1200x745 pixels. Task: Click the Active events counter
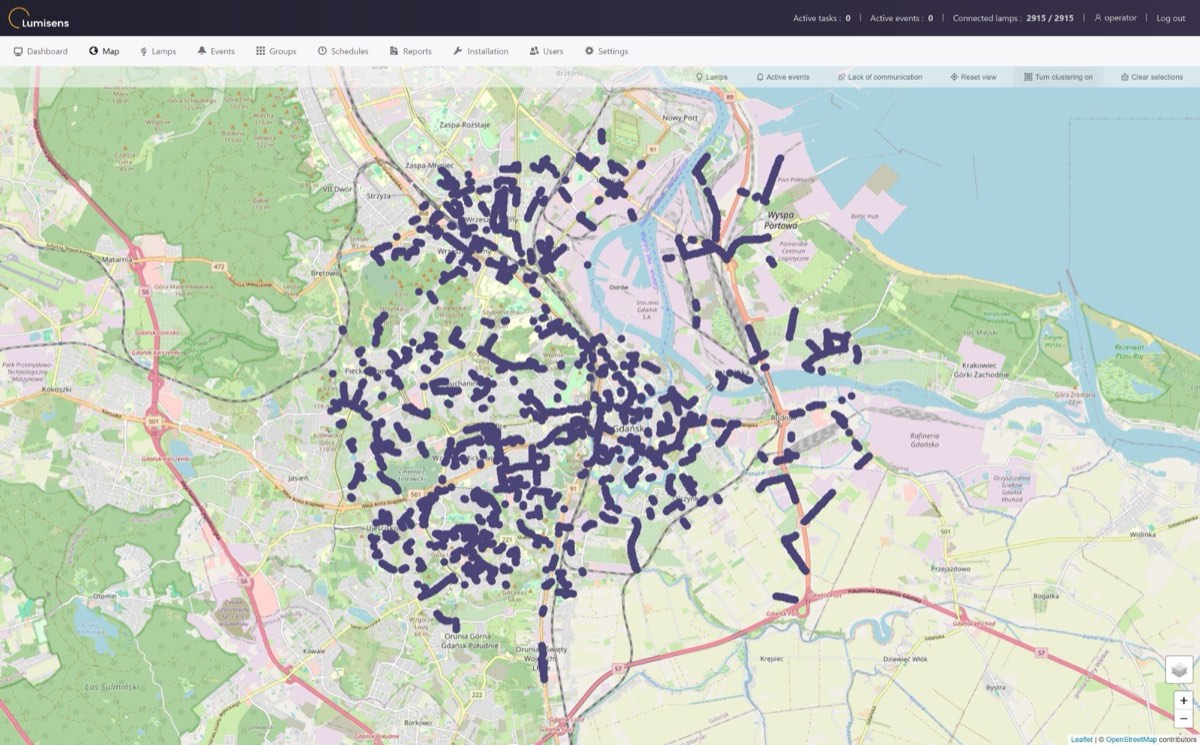point(901,18)
